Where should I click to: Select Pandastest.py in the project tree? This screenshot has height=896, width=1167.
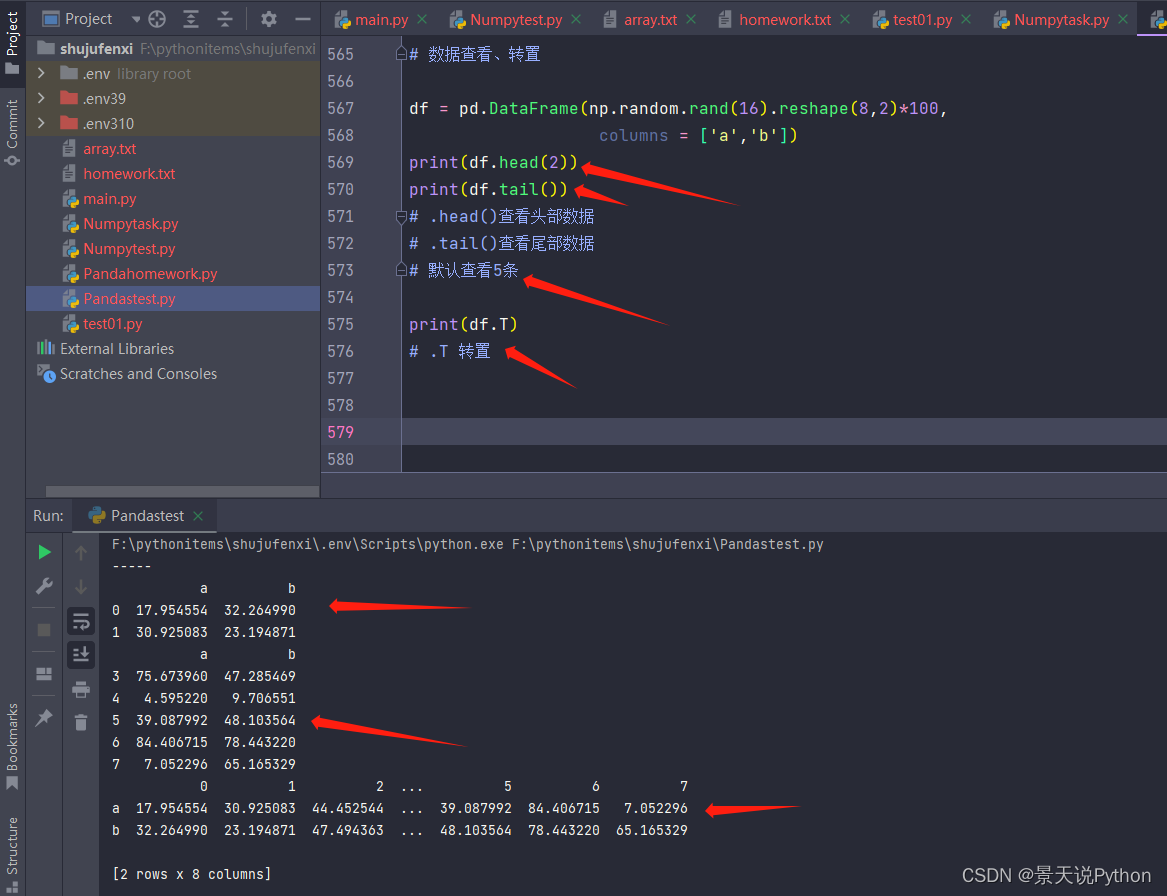pyautogui.click(x=173, y=298)
